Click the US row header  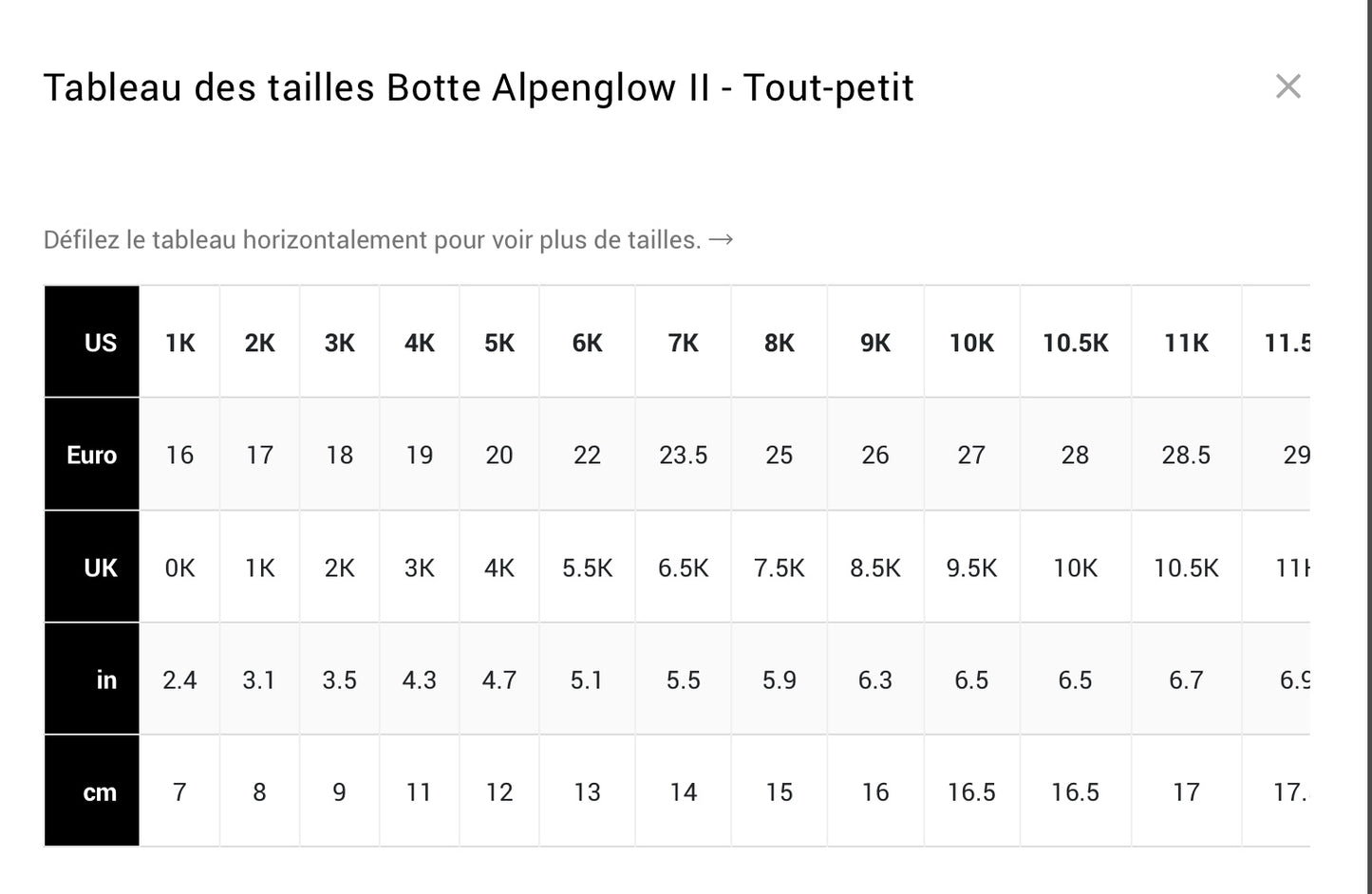(92, 342)
